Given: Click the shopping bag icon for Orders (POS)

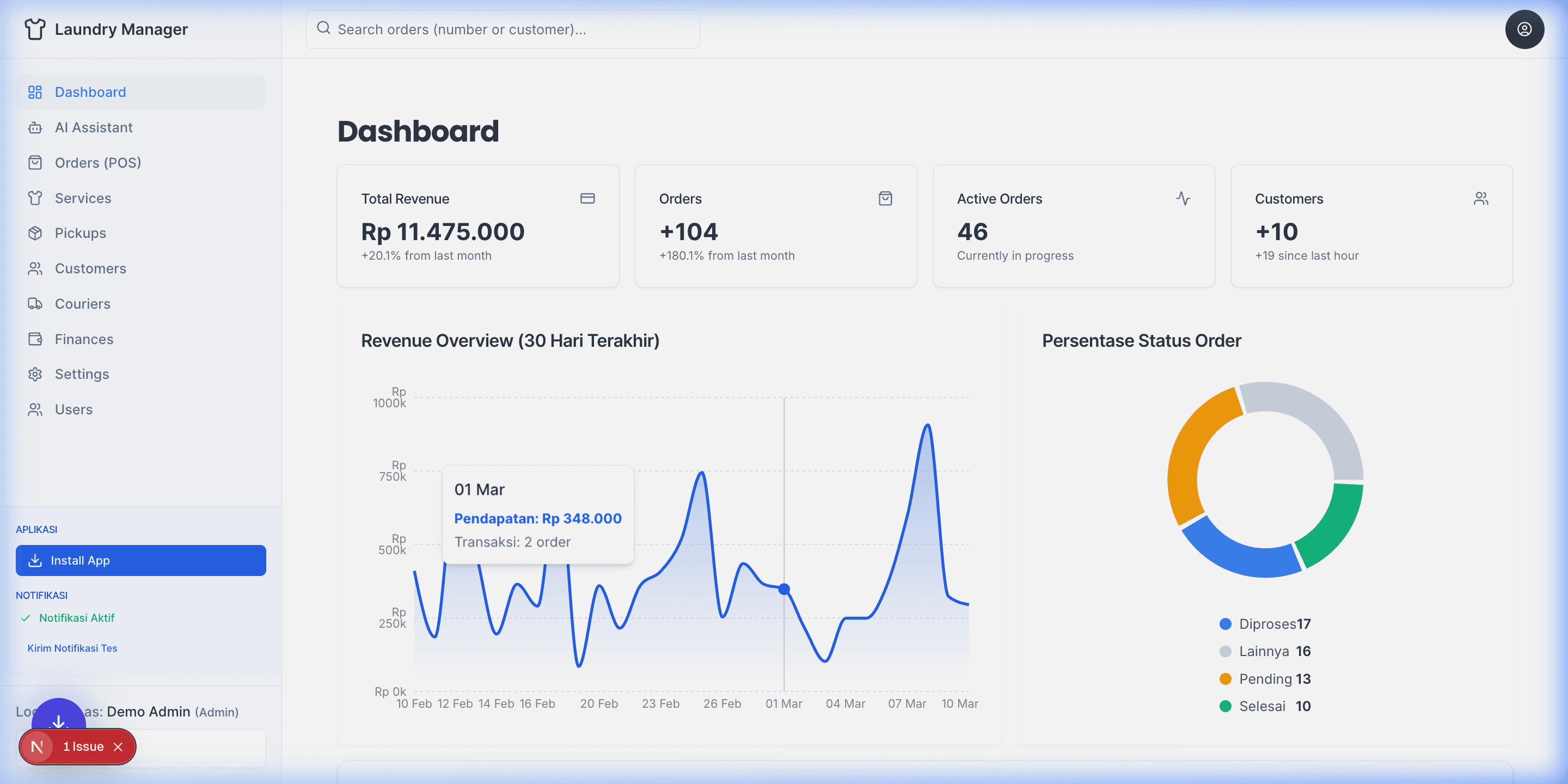Looking at the screenshot, I should pos(35,163).
